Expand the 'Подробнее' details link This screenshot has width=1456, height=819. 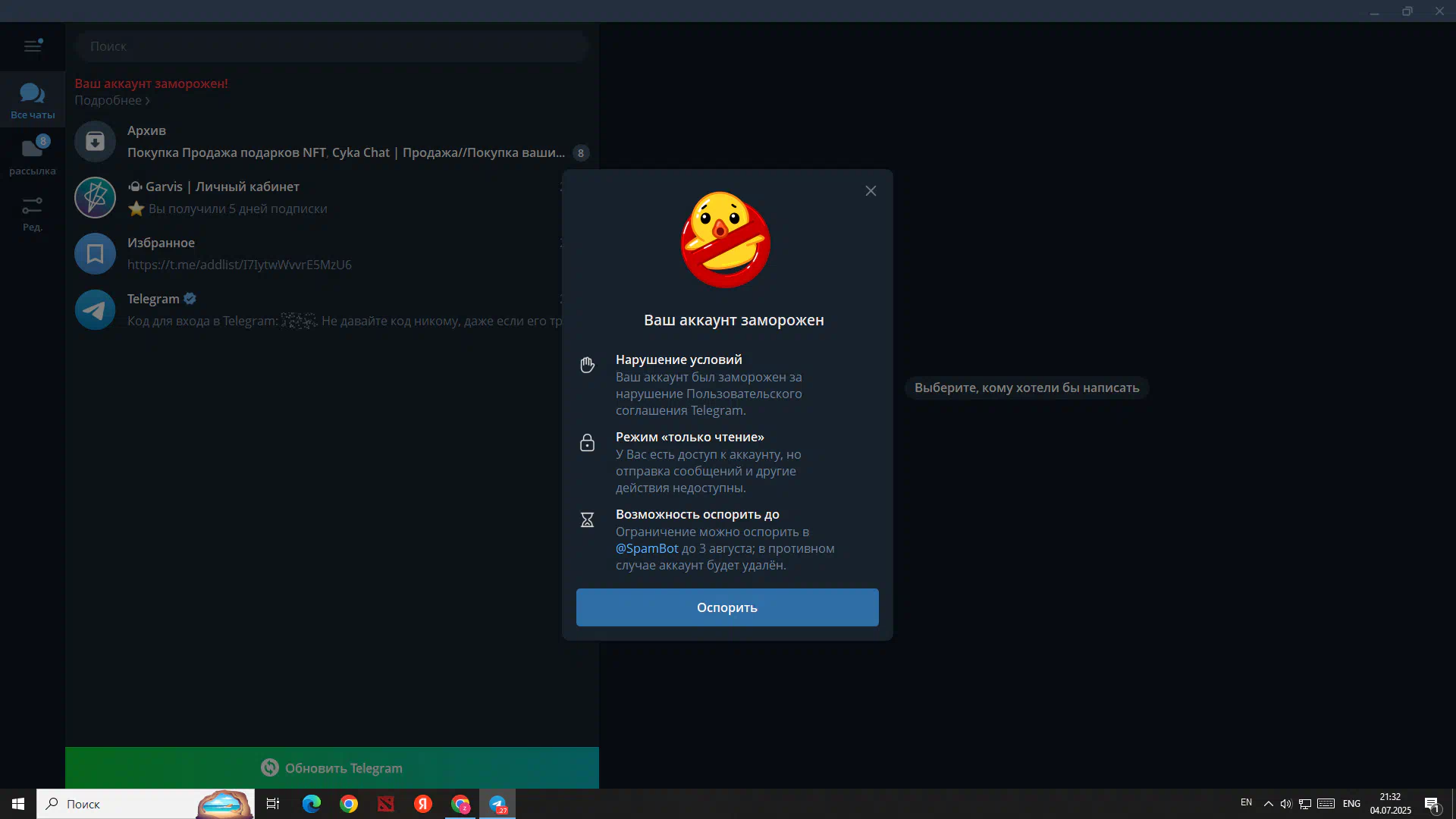tap(111, 100)
